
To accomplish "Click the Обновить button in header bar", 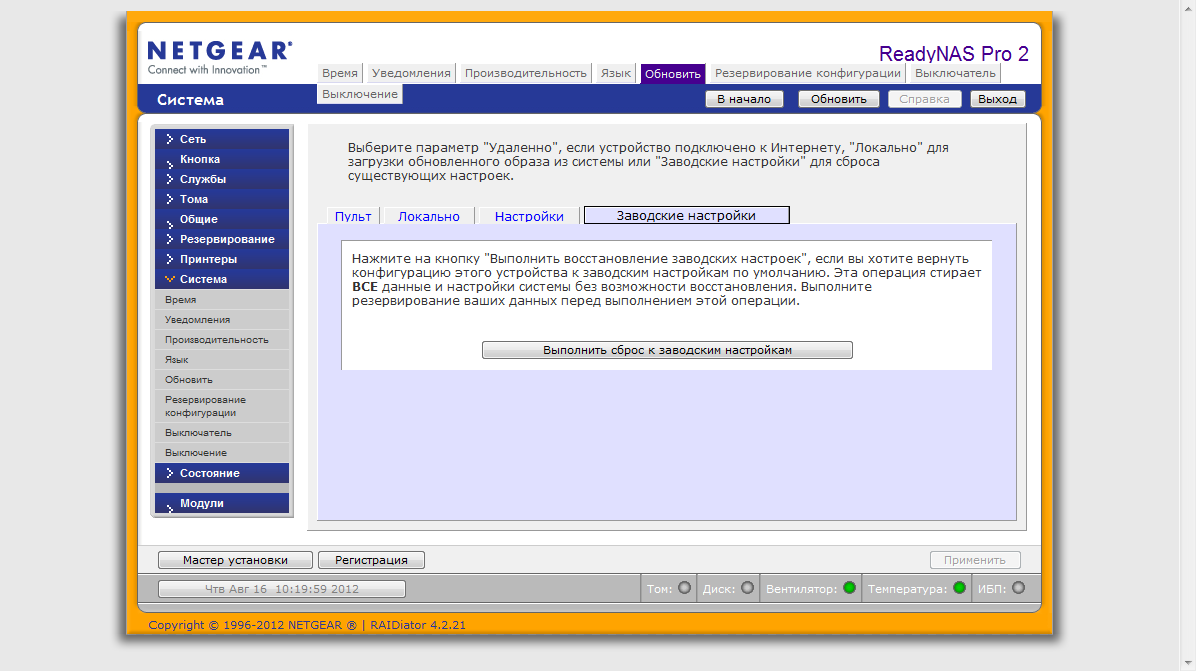I will tap(838, 99).
